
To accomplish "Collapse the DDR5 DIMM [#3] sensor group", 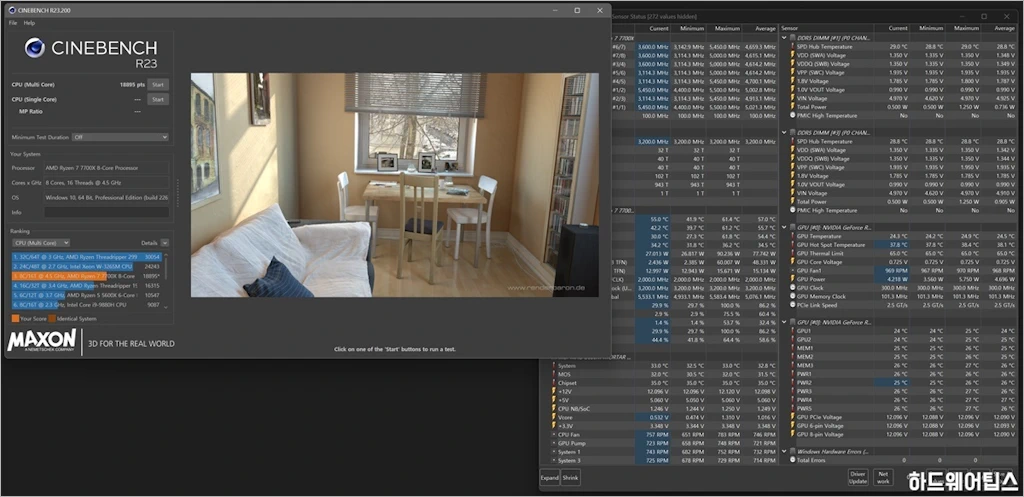I will [785, 131].
